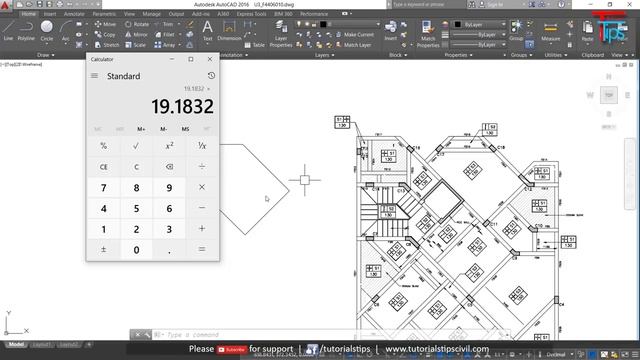This screenshot has width=640, height=360.
Task: Activate the Scale command
Action: [x=136, y=45]
